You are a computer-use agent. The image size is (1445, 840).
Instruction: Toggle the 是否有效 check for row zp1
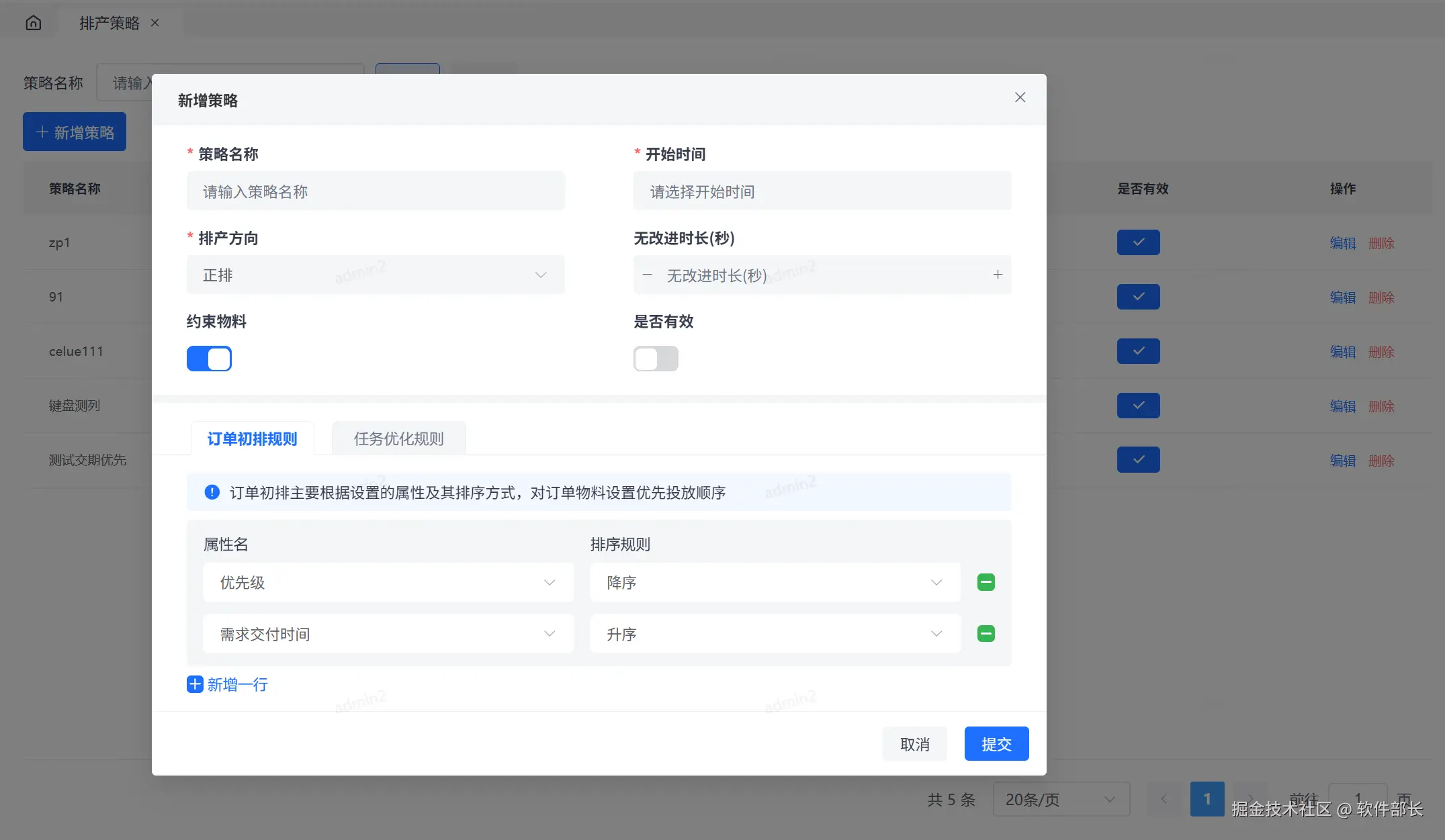point(1138,242)
